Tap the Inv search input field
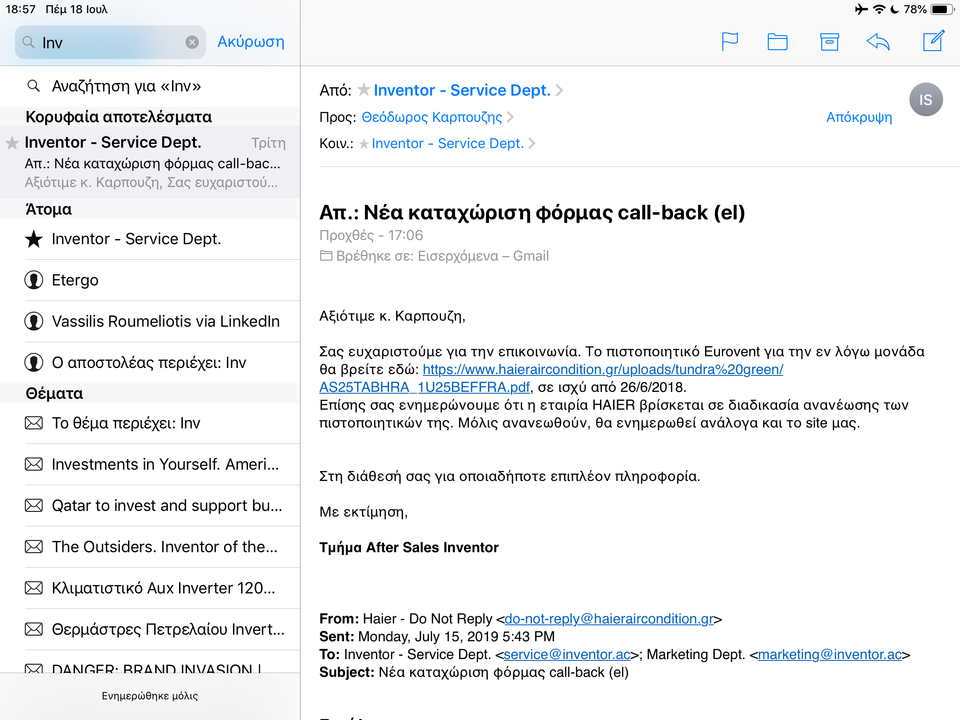 point(110,42)
